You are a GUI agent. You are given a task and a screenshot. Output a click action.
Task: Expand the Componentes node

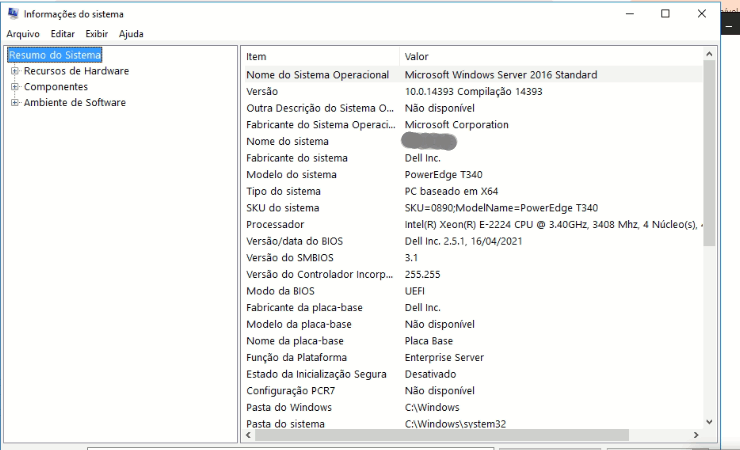[15, 87]
